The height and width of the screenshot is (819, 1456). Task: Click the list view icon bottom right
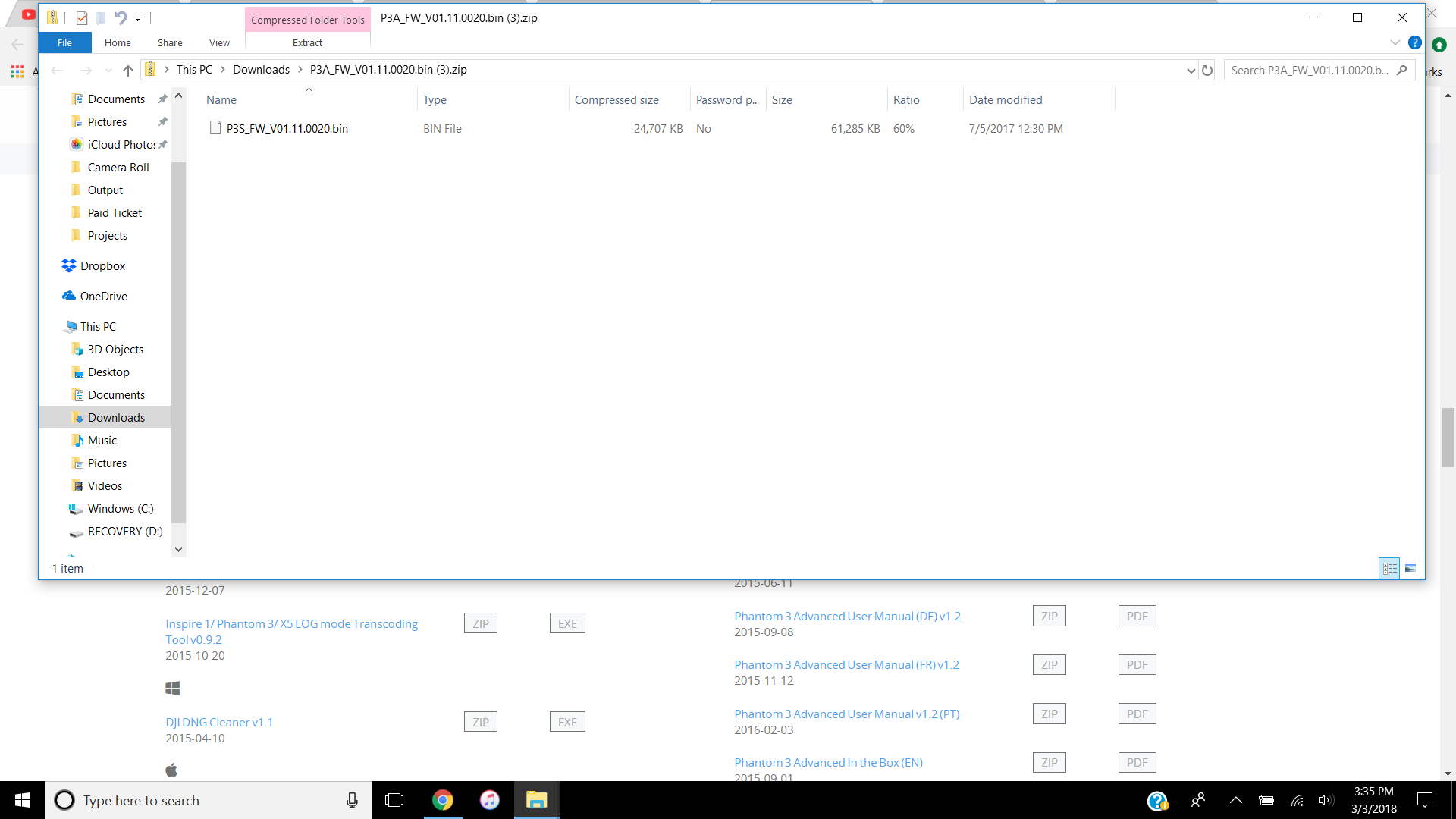click(1389, 567)
